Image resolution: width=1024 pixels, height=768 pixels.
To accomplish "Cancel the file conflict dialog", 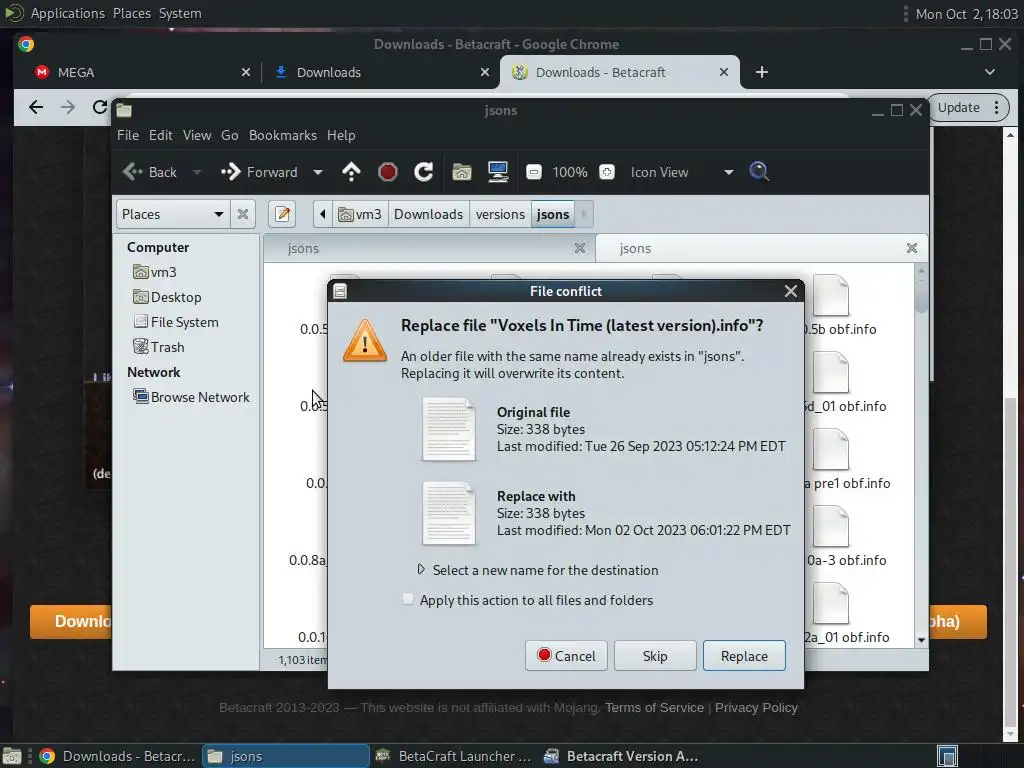I will pos(566,656).
